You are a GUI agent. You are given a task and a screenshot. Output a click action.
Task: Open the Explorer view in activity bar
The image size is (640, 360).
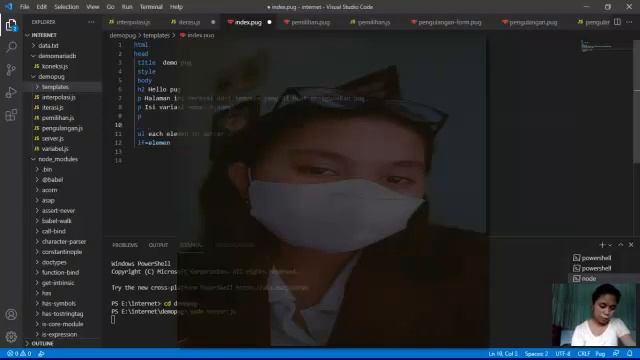coord(11,25)
